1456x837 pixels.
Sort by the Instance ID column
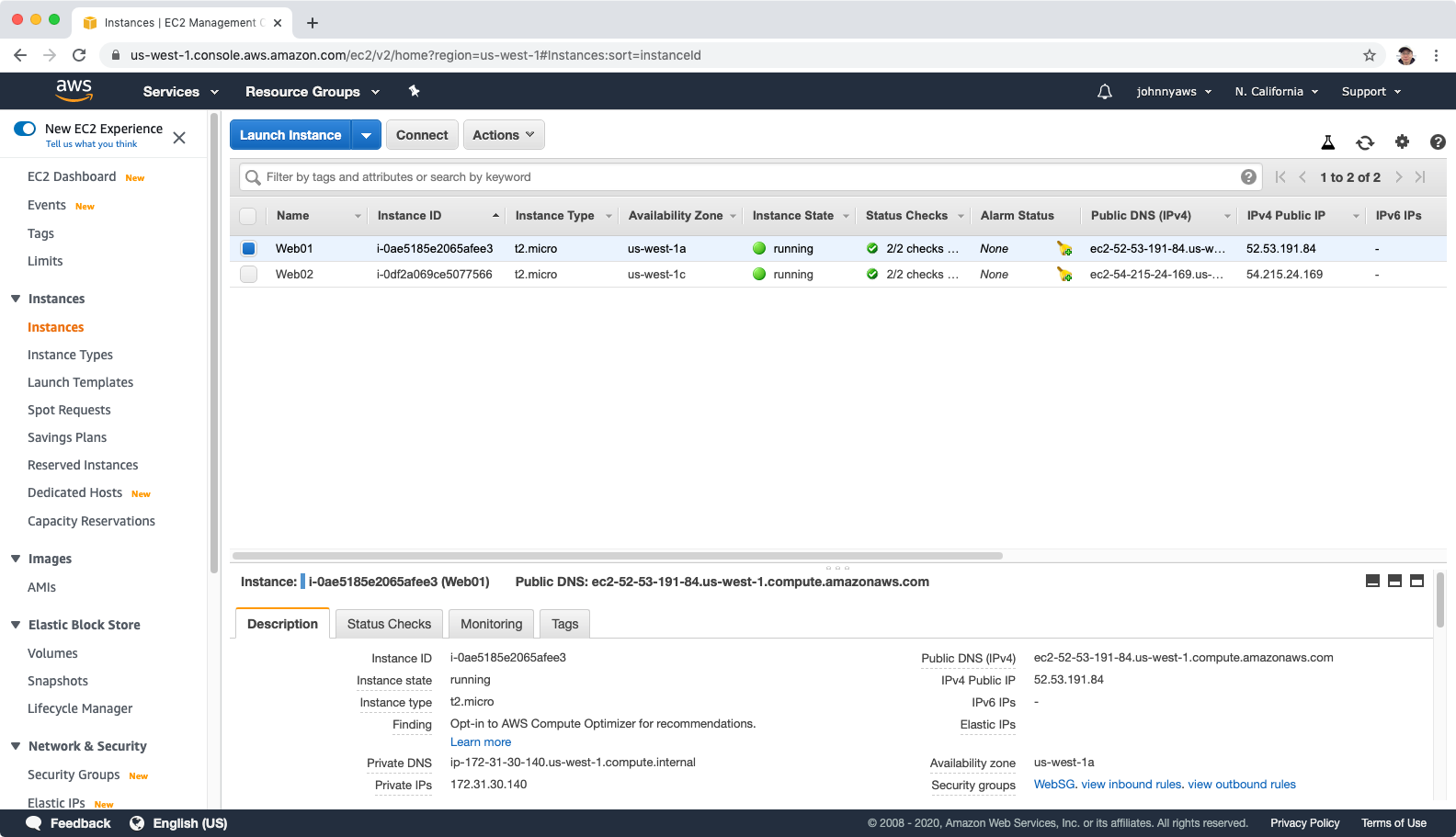(438, 216)
